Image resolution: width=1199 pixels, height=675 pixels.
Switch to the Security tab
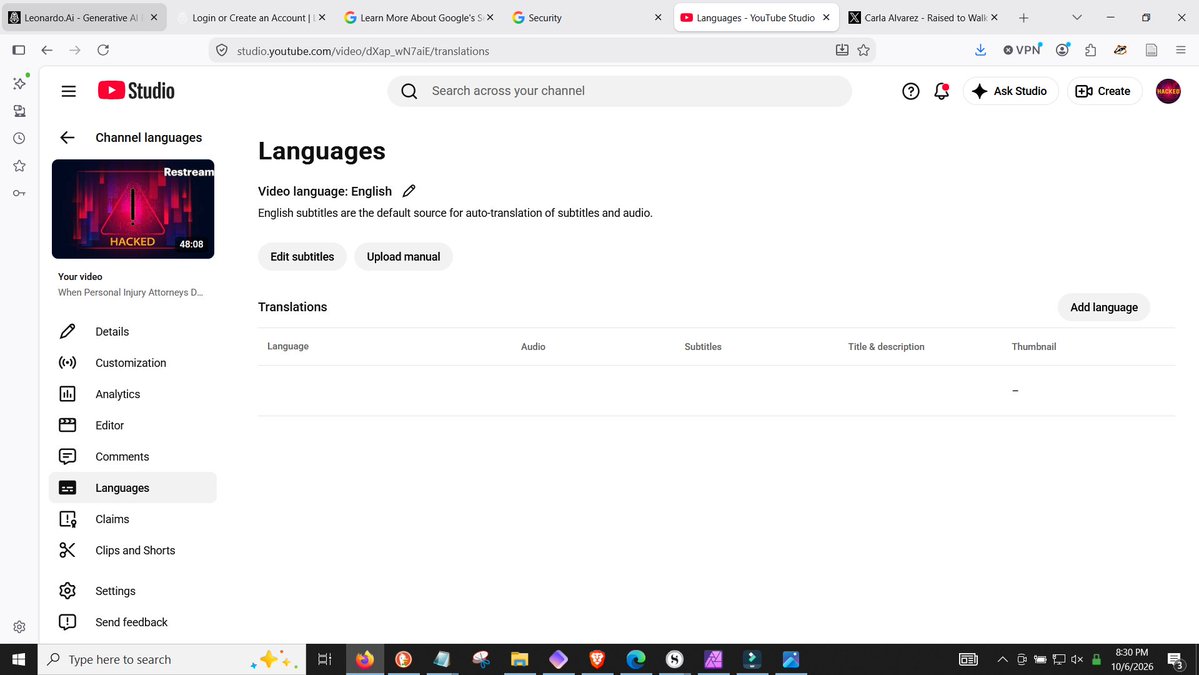click(x=587, y=18)
